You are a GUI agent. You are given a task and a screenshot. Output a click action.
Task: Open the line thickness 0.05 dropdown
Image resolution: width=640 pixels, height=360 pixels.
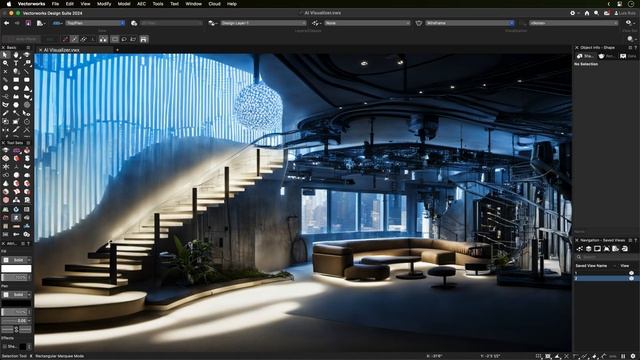coord(16,321)
